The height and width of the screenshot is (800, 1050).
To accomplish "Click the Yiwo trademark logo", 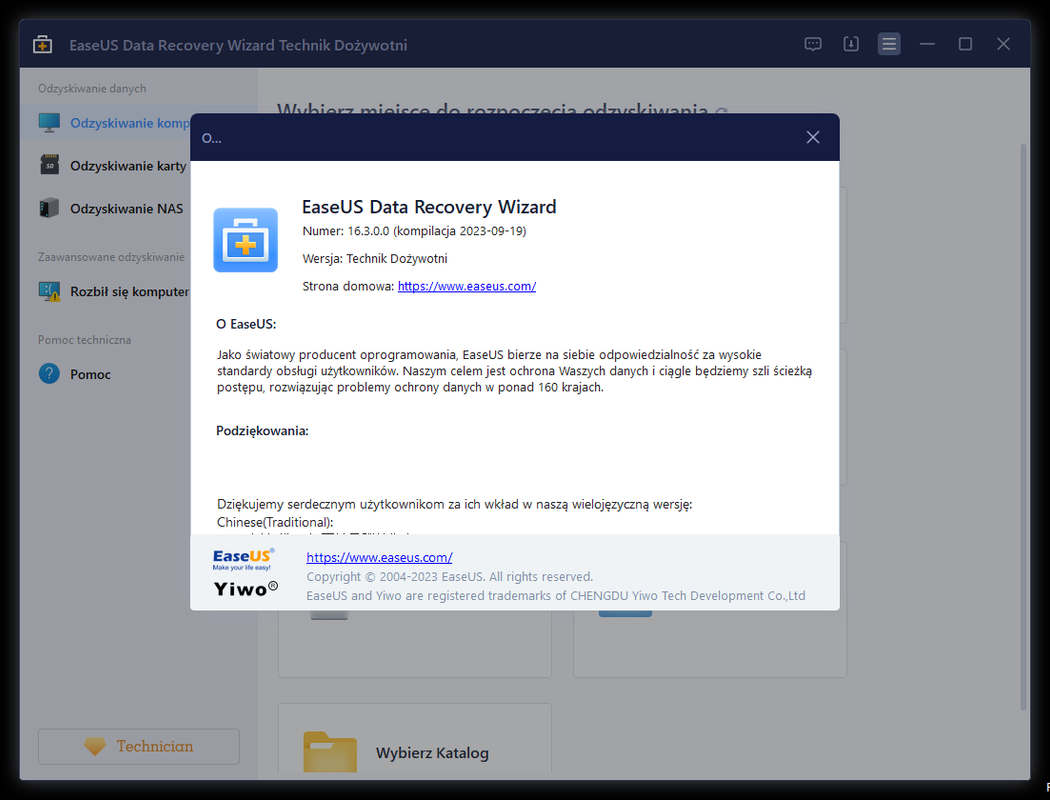I will click(x=245, y=588).
